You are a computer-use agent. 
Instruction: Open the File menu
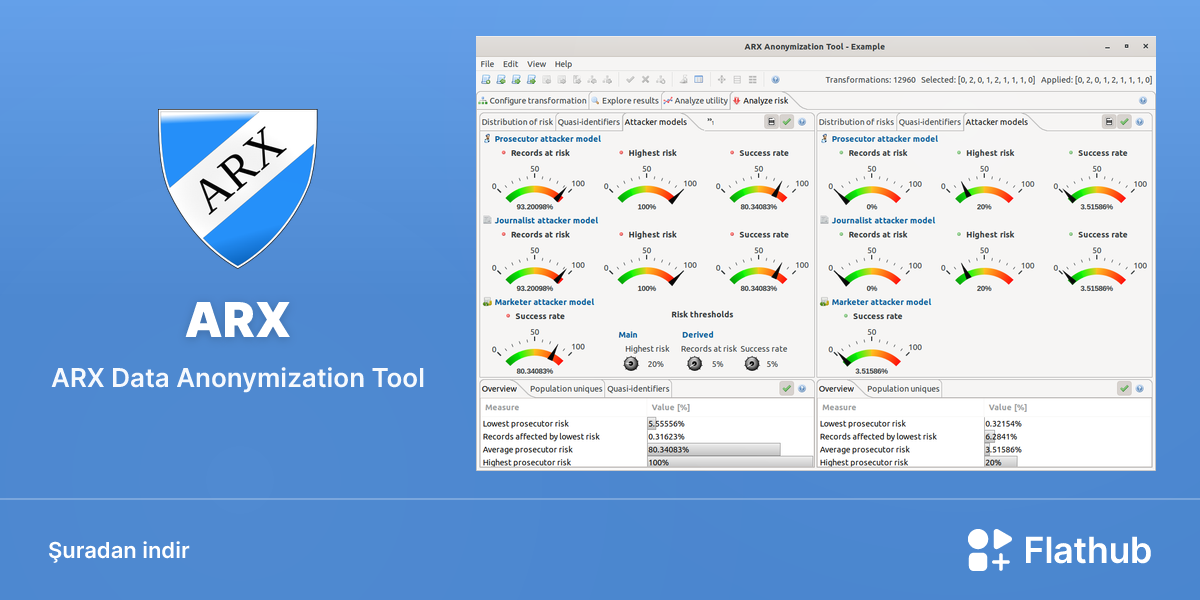(487, 64)
